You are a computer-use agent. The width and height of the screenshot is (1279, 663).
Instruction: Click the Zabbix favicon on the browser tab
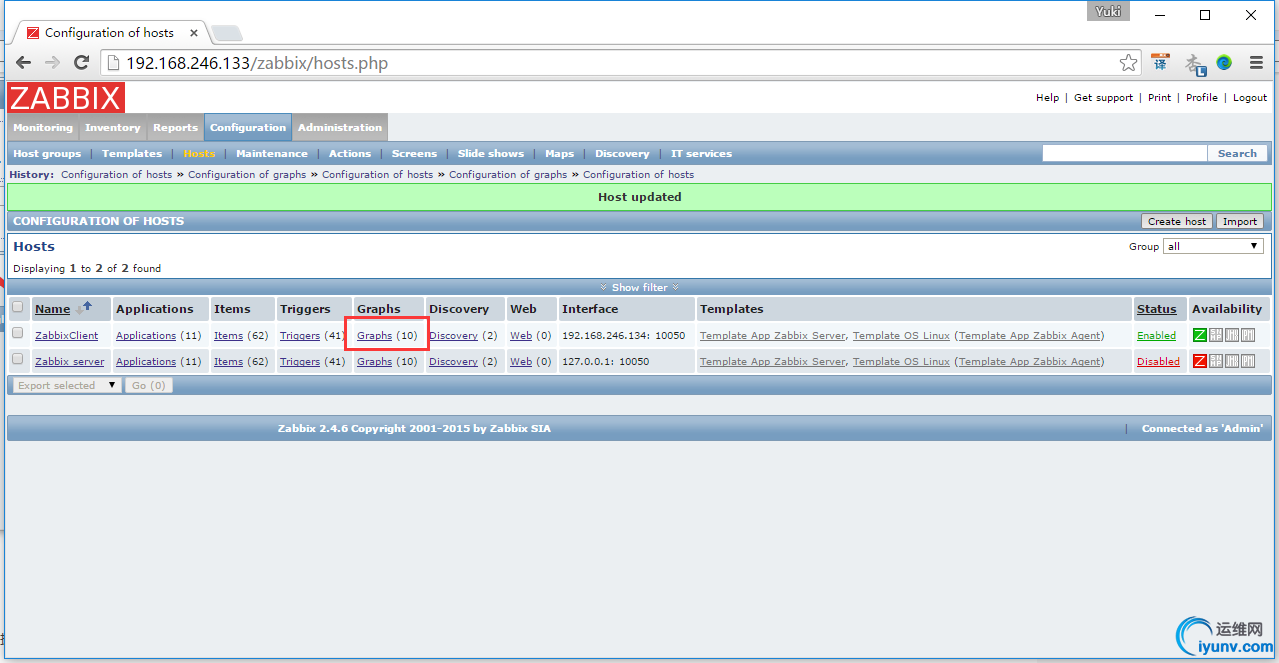pyautogui.click(x=33, y=33)
